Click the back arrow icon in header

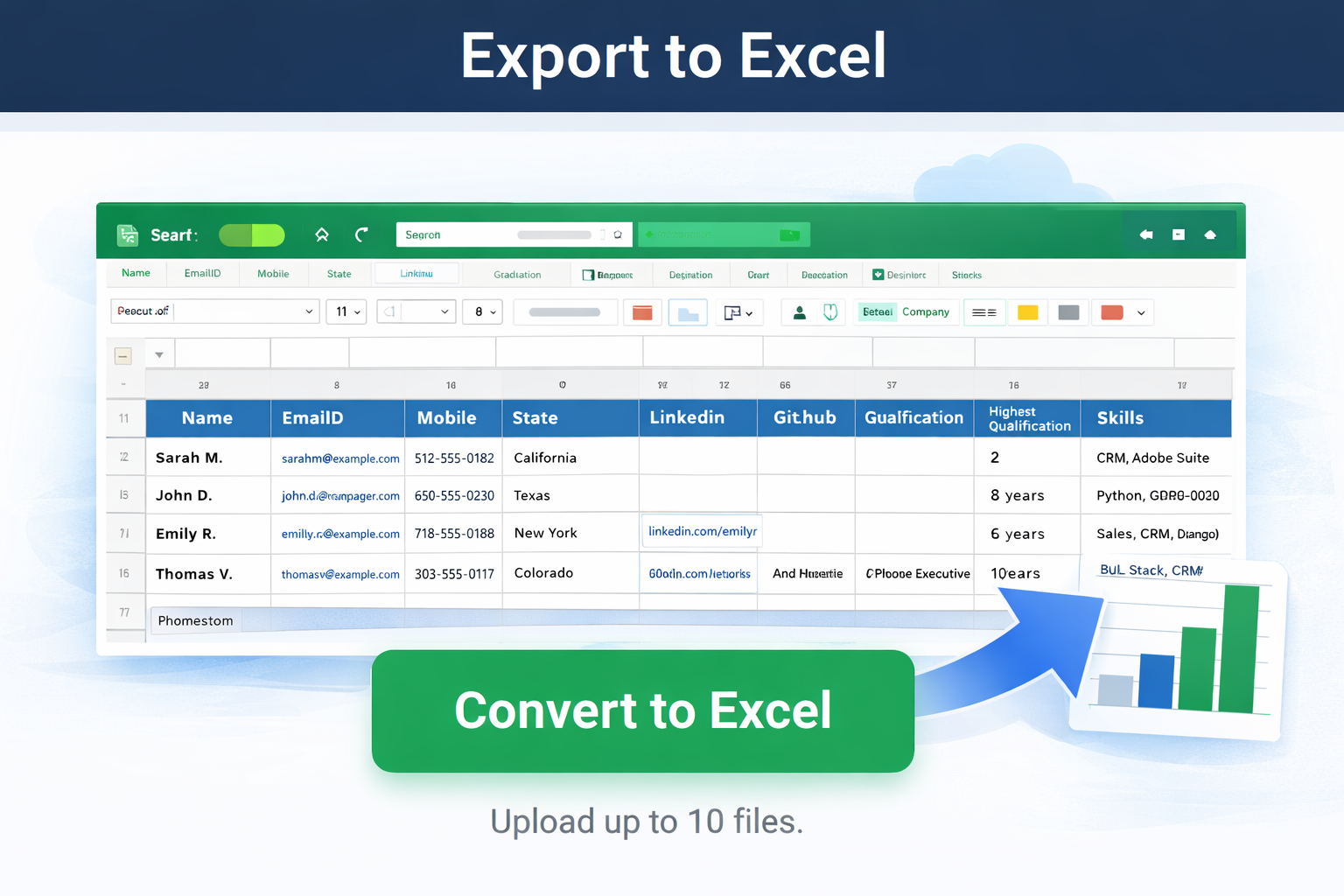click(1146, 234)
